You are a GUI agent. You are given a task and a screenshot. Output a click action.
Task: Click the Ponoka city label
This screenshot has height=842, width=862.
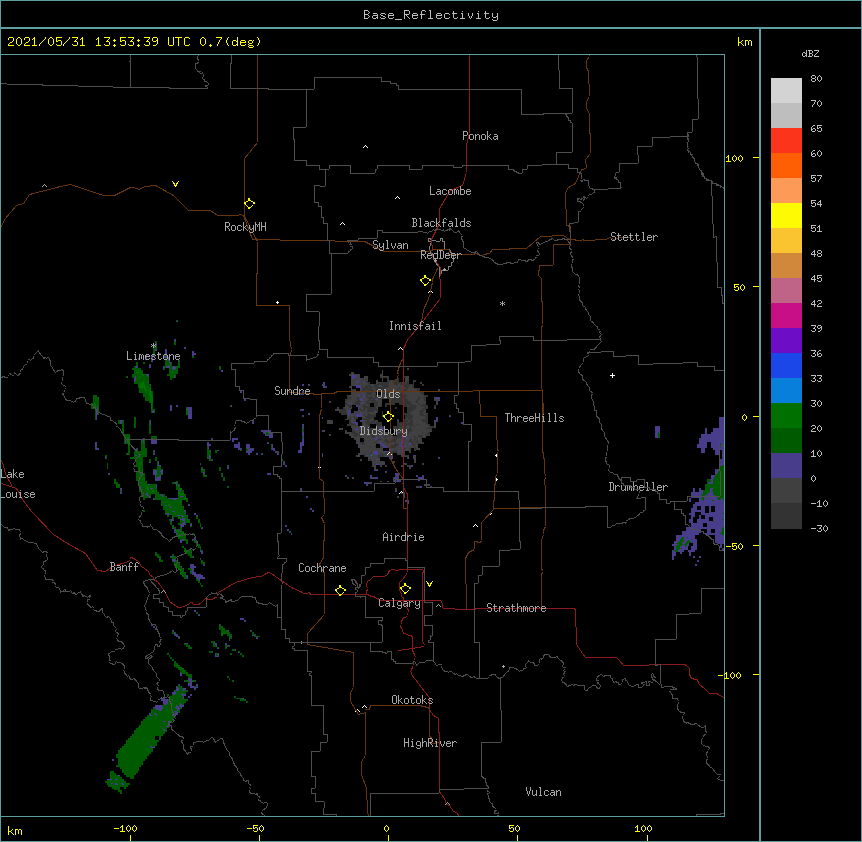(480, 136)
